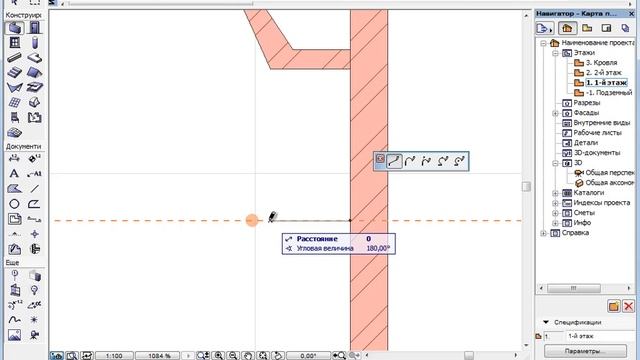Collapse the Этажи tree node
Viewport: 640px width, 360px height.
(556, 53)
